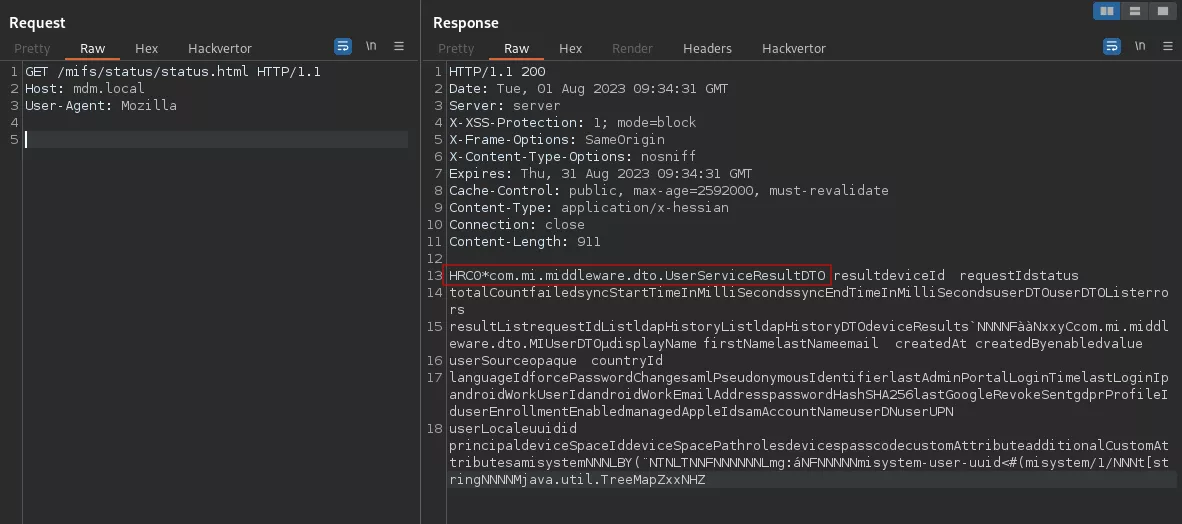Select the Response Raw tab

click(517, 48)
